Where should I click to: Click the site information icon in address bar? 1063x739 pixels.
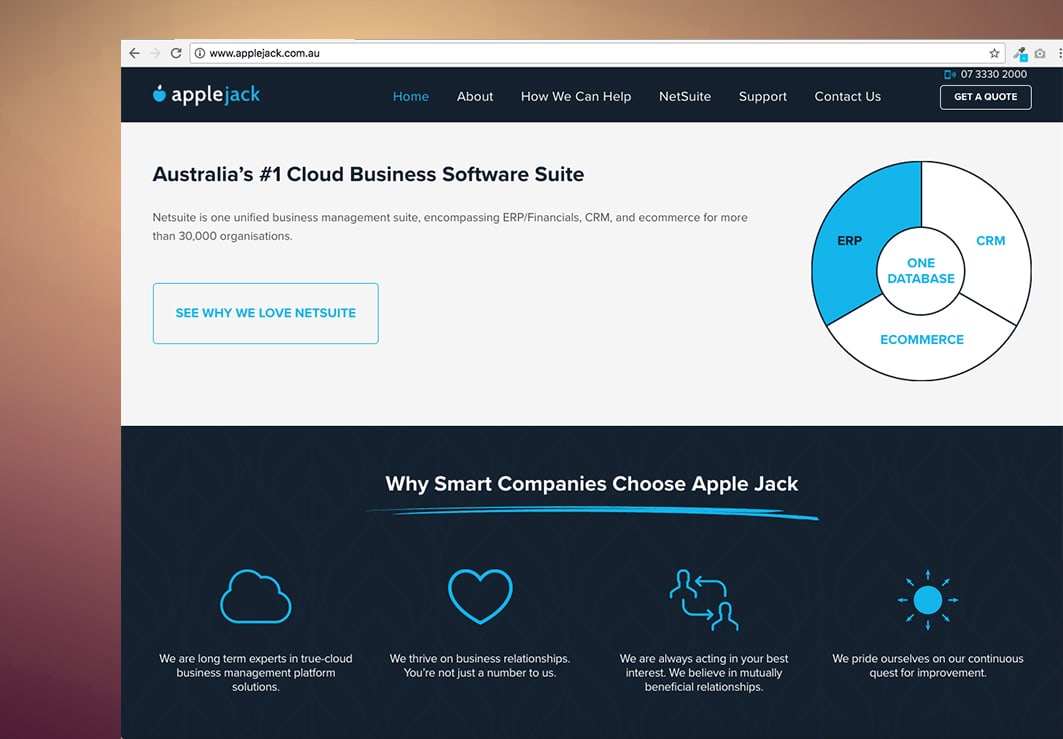click(x=200, y=53)
